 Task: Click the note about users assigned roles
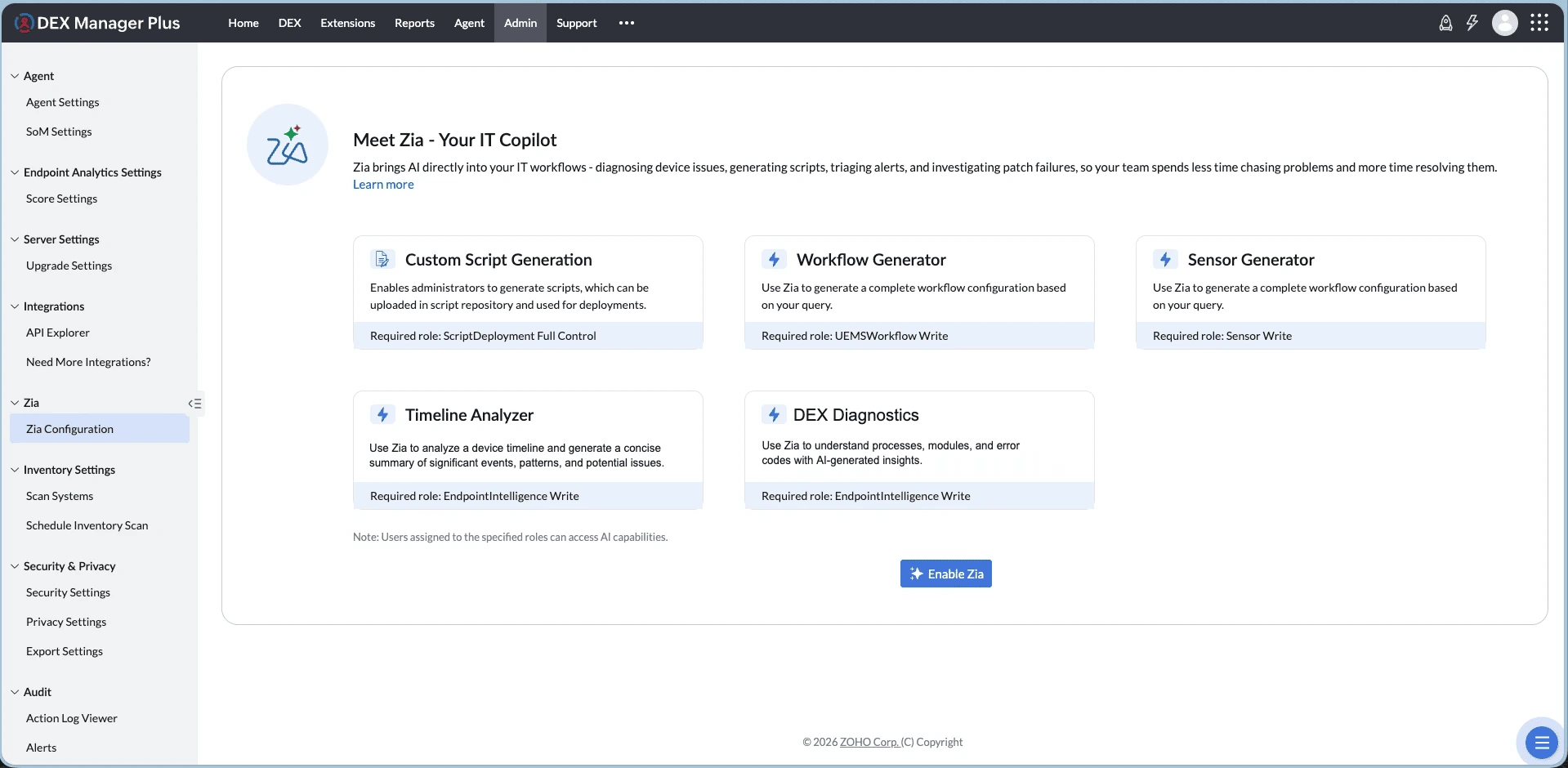point(510,537)
